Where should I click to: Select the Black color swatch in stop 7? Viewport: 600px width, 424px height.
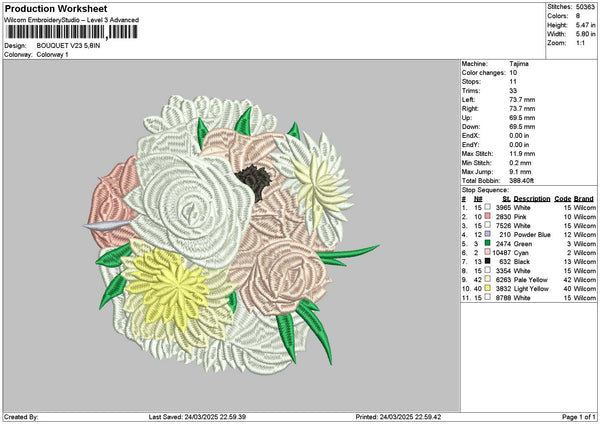(488, 261)
